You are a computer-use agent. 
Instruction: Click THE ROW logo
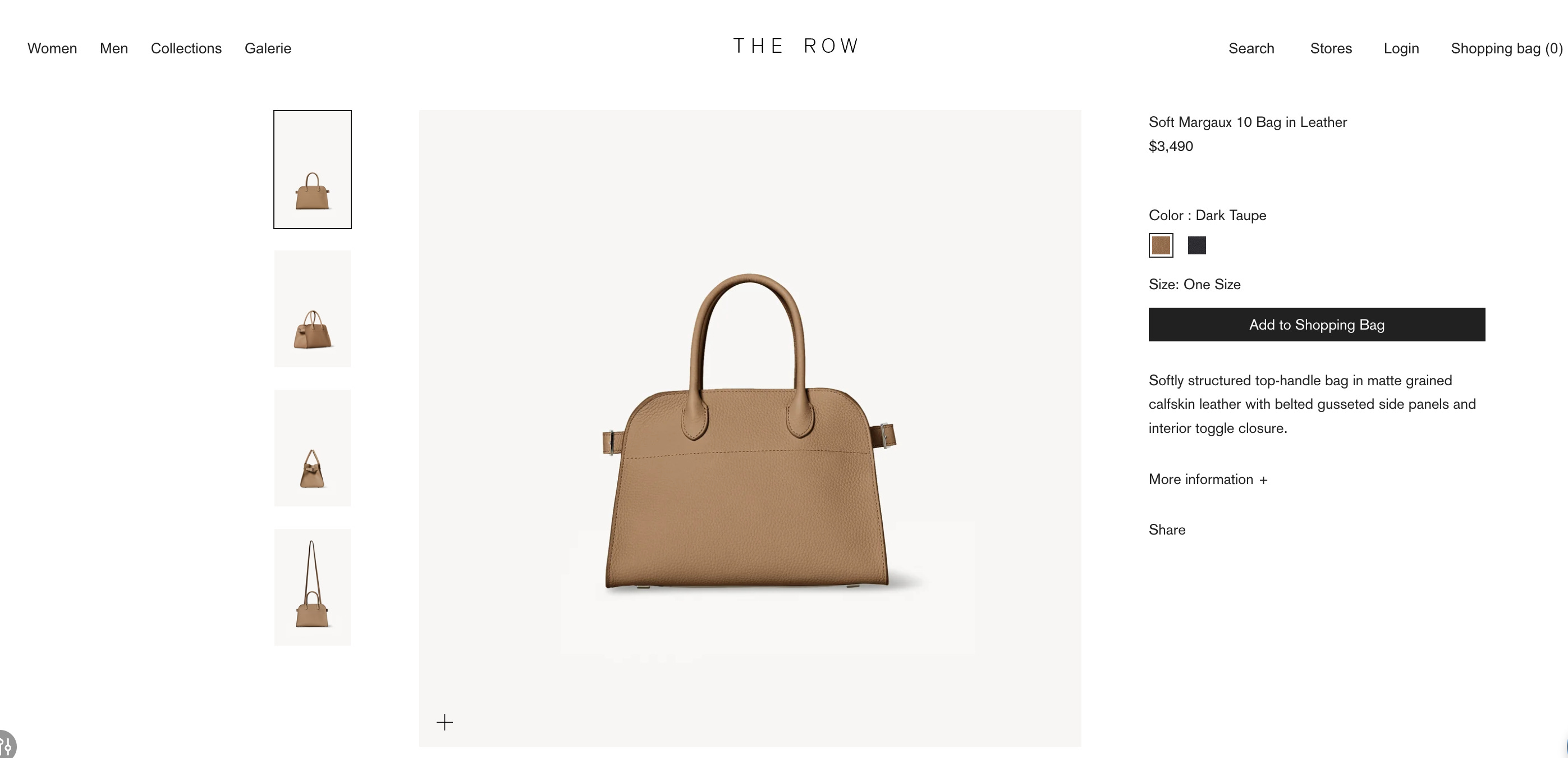796,45
